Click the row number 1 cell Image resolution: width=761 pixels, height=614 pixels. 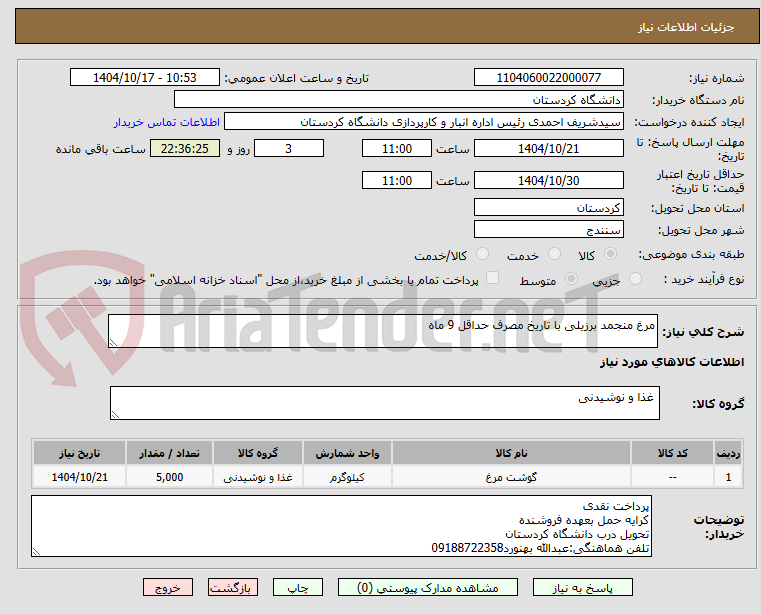tap(728, 477)
